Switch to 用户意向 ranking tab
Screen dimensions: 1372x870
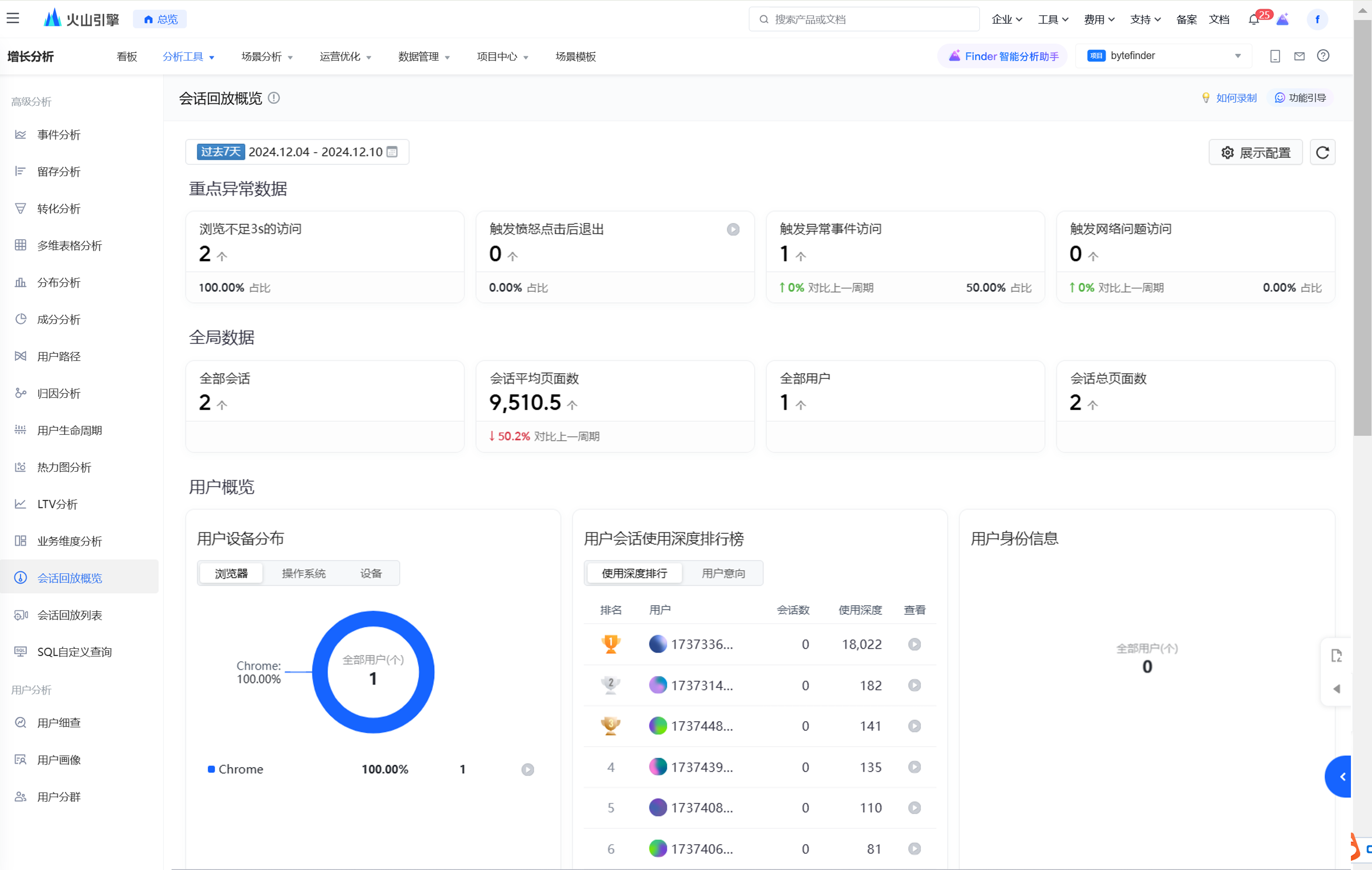pos(723,574)
